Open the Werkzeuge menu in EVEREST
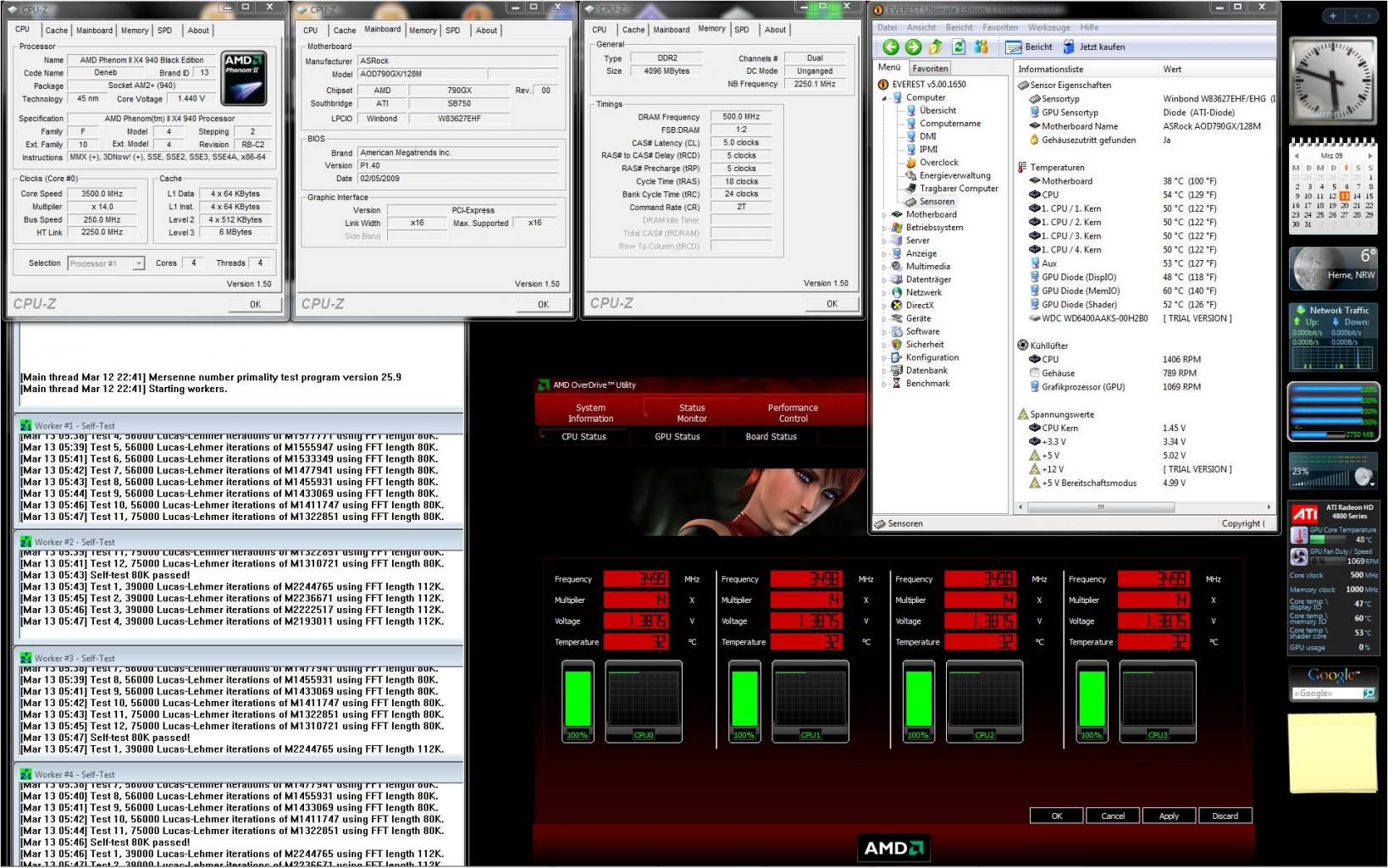This screenshot has width=1388, height=868. click(x=1049, y=27)
